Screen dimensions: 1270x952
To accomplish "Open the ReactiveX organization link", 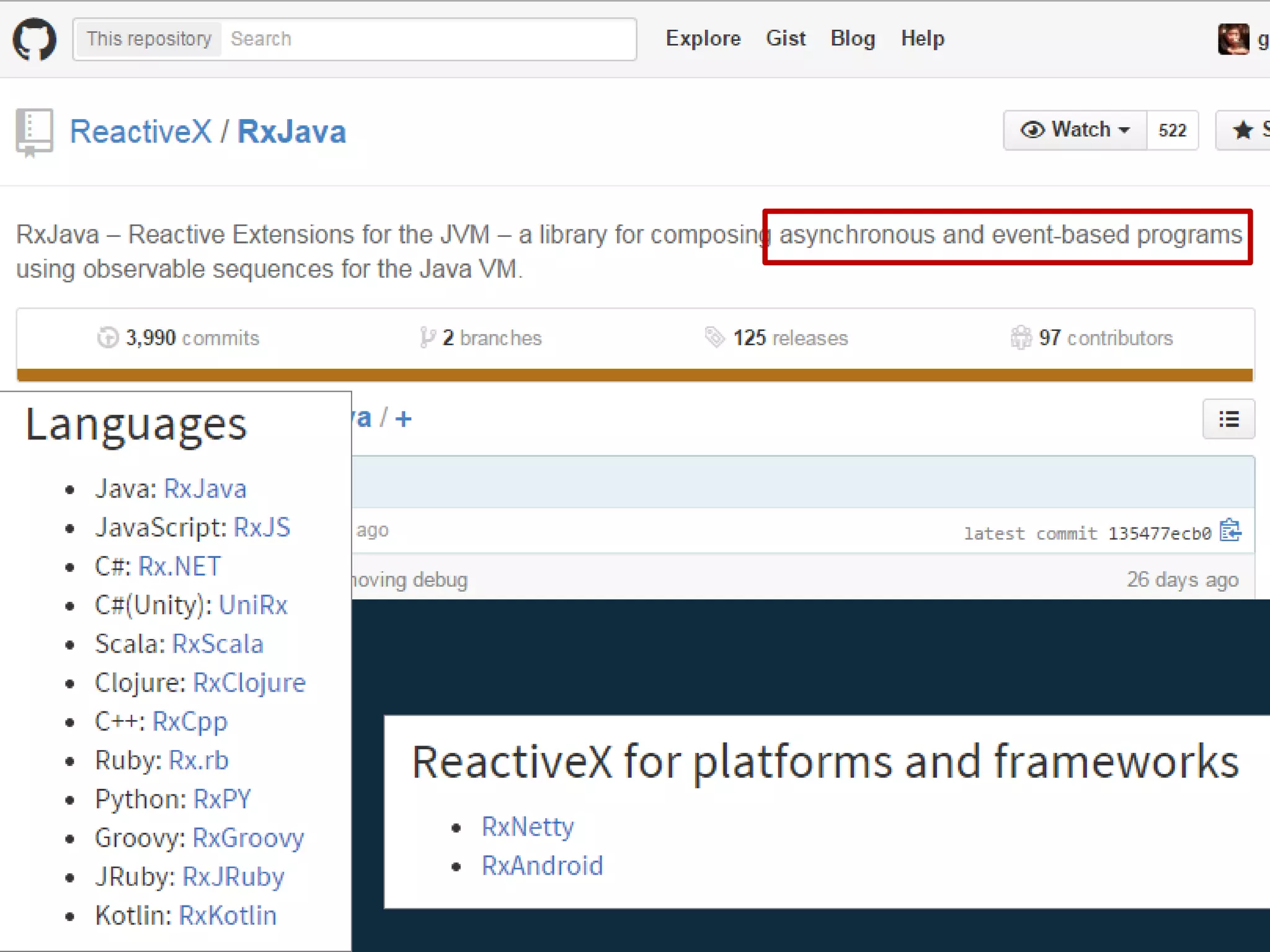I will pos(141,131).
